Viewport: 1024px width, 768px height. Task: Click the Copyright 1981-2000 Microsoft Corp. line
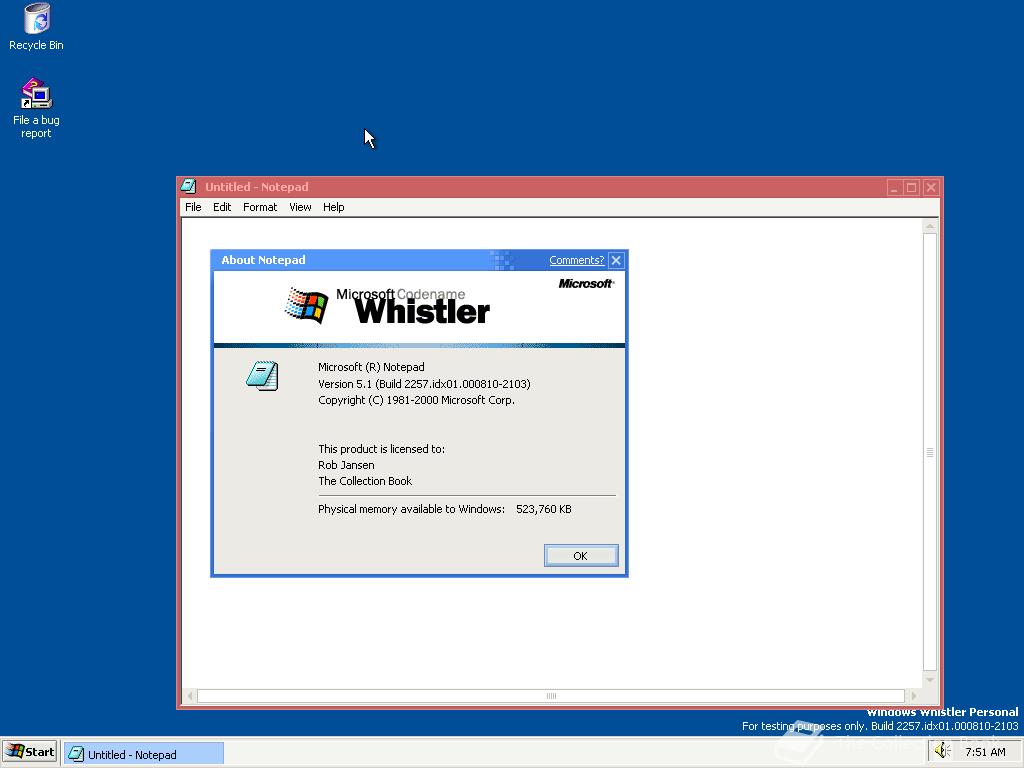coord(417,400)
